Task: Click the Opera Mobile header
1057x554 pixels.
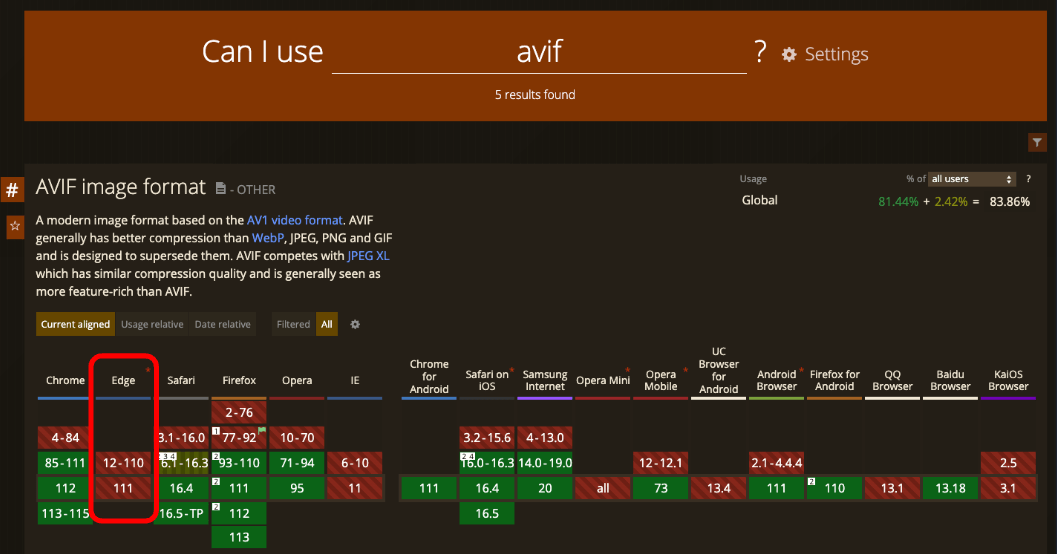Action: pos(661,380)
